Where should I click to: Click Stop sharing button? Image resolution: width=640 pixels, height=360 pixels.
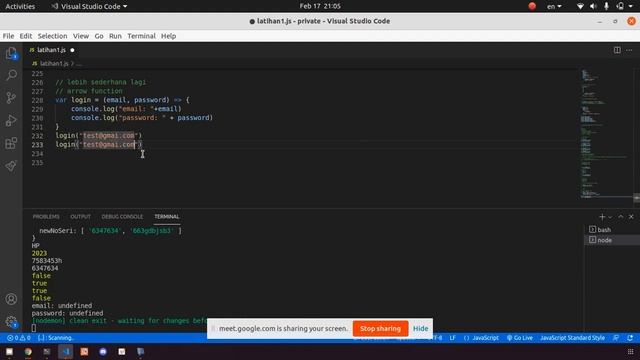point(380,329)
